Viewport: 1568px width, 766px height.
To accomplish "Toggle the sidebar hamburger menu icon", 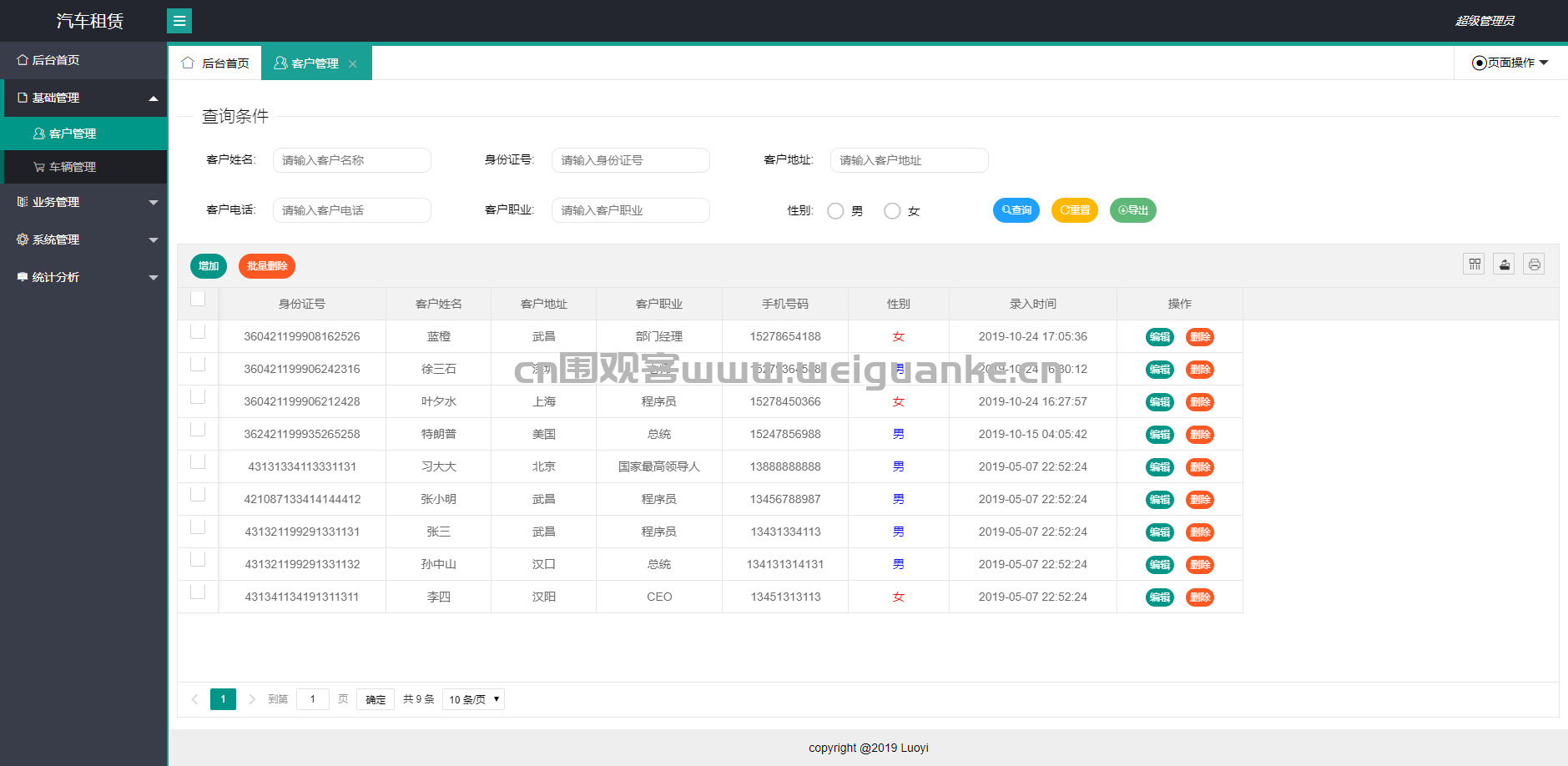I will pos(179,21).
